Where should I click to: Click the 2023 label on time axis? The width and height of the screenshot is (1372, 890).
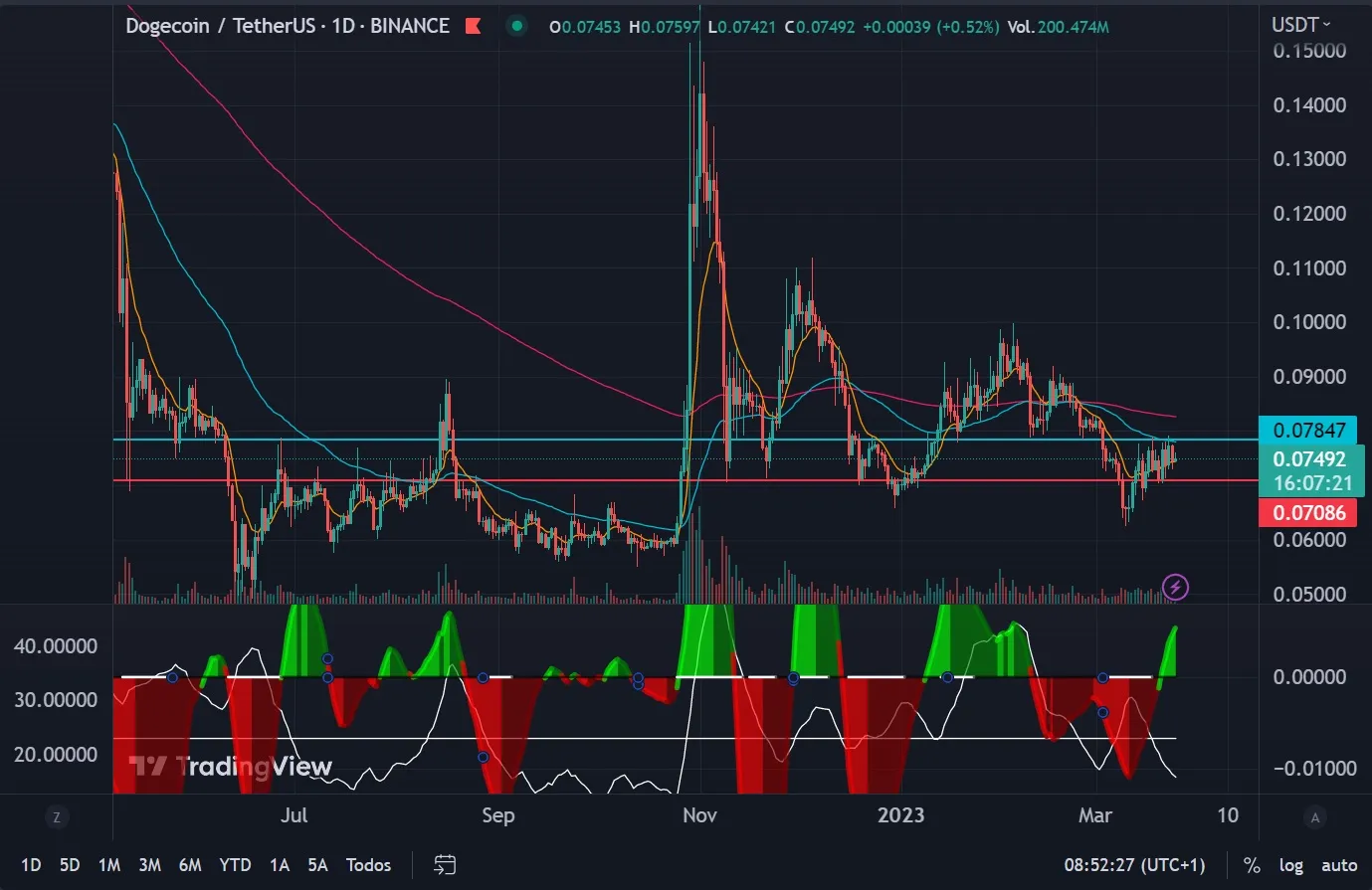tap(900, 815)
